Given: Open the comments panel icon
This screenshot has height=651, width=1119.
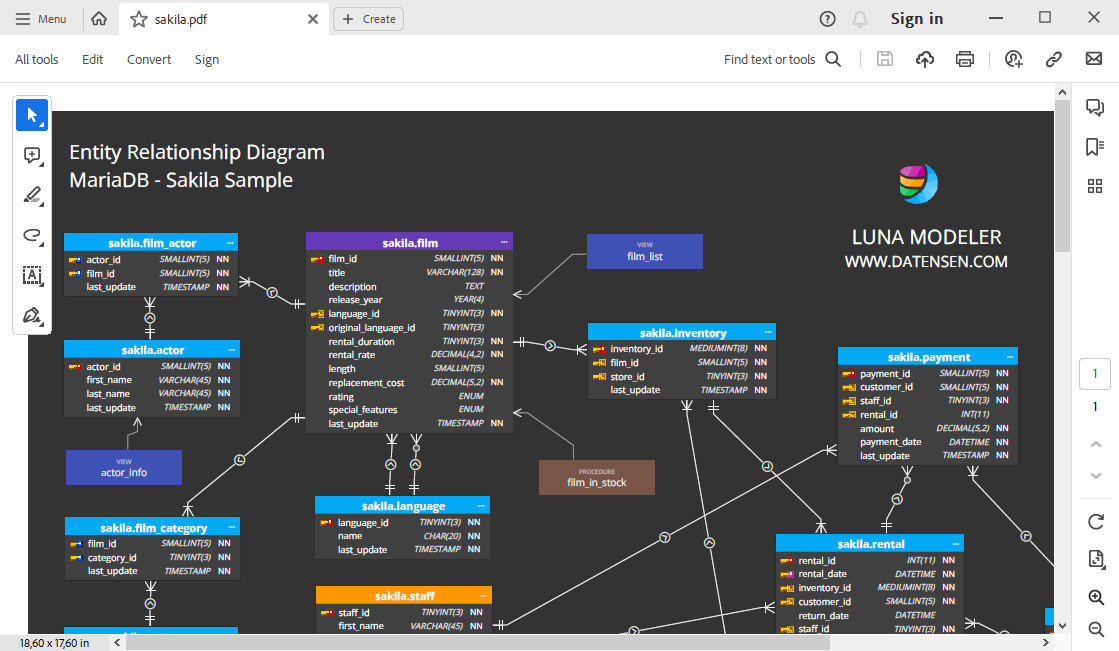Looking at the screenshot, I should click(1095, 107).
